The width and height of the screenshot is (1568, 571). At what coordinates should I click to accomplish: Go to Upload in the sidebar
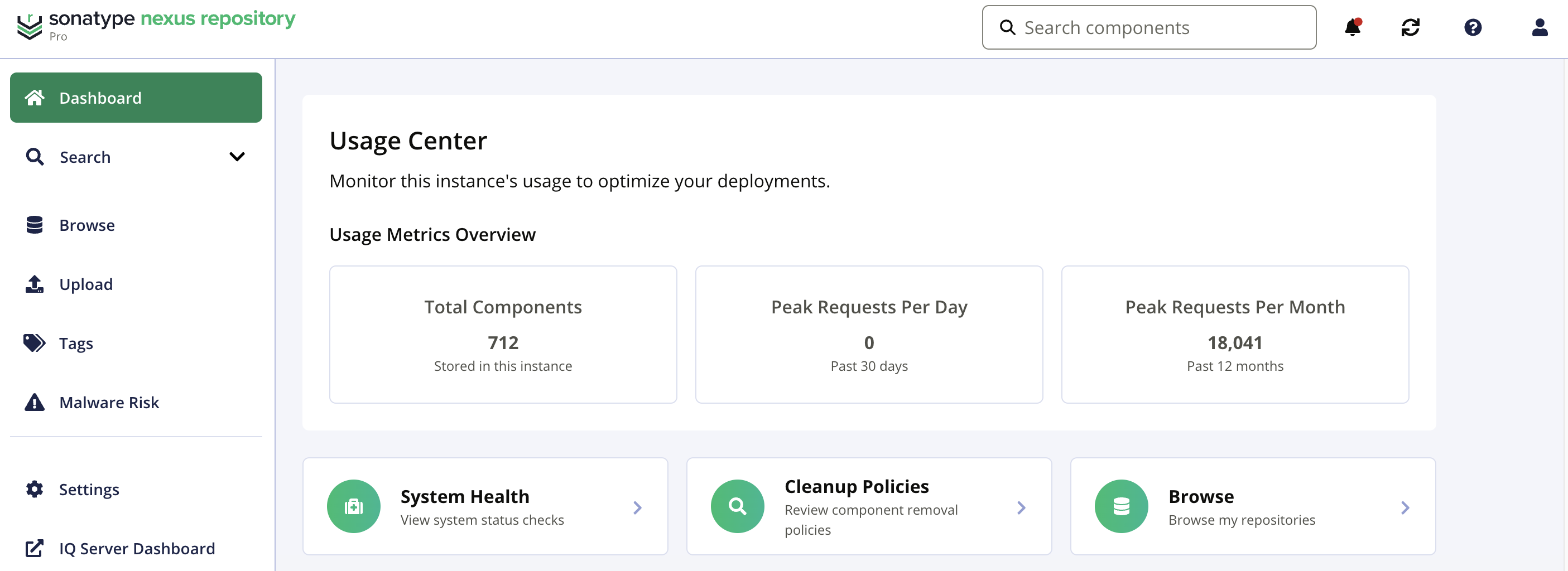[86, 284]
